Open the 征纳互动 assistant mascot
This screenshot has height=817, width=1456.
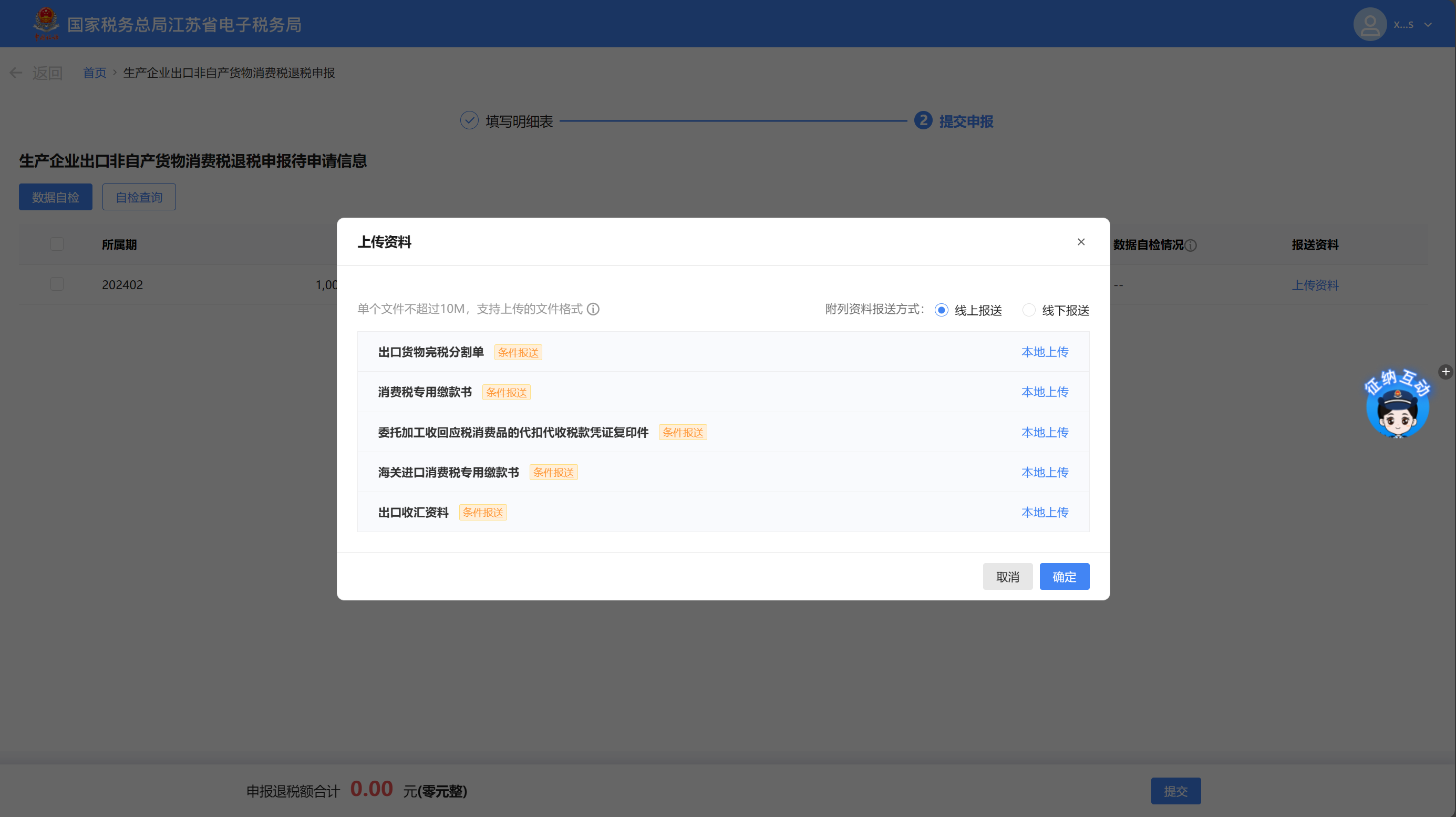point(1397,407)
